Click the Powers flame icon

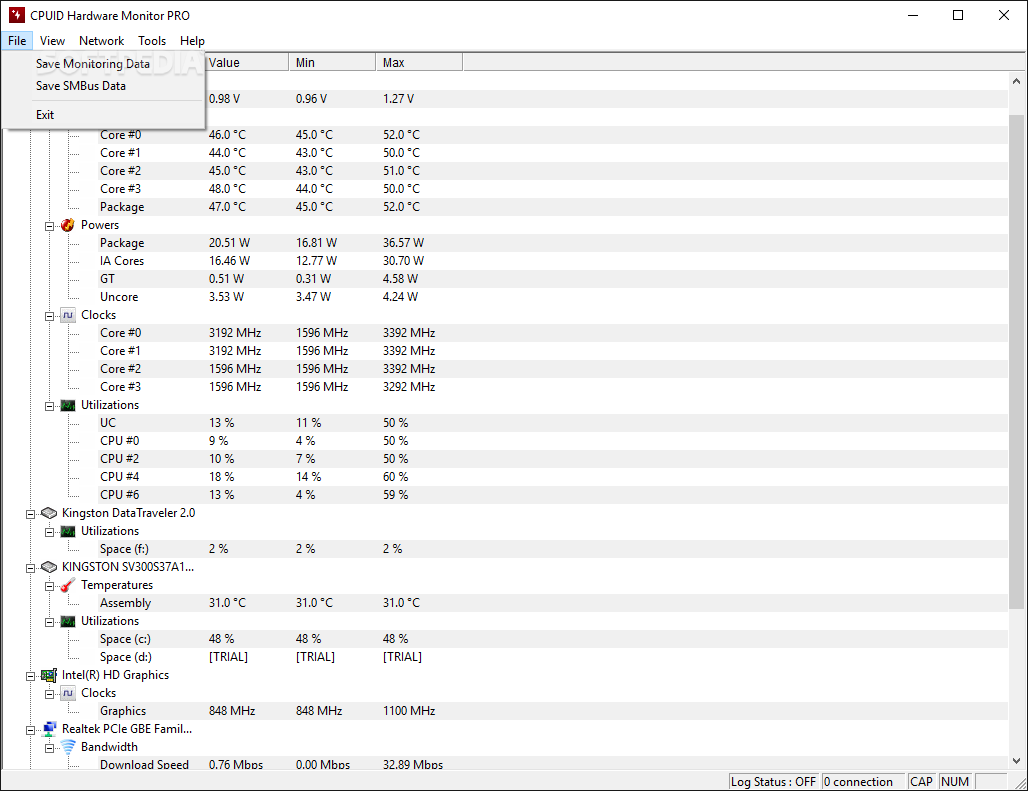click(x=68, y=225)
